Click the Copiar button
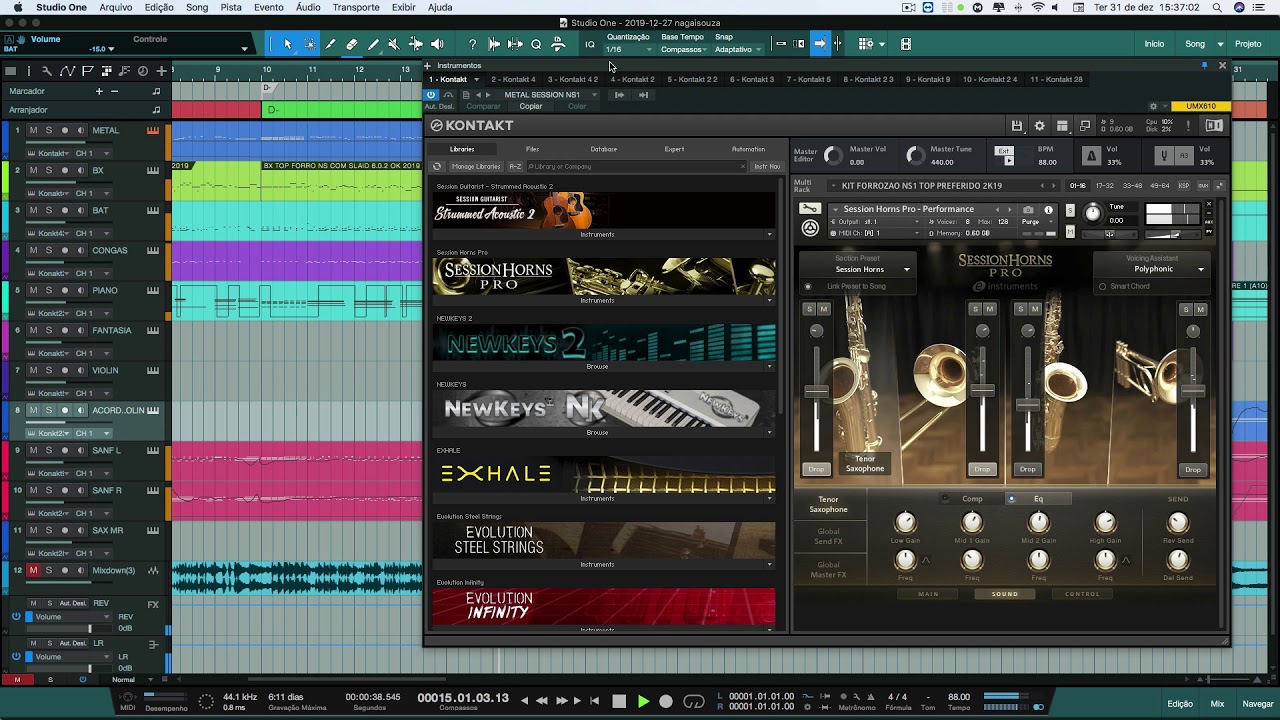 tap(531, 106)
